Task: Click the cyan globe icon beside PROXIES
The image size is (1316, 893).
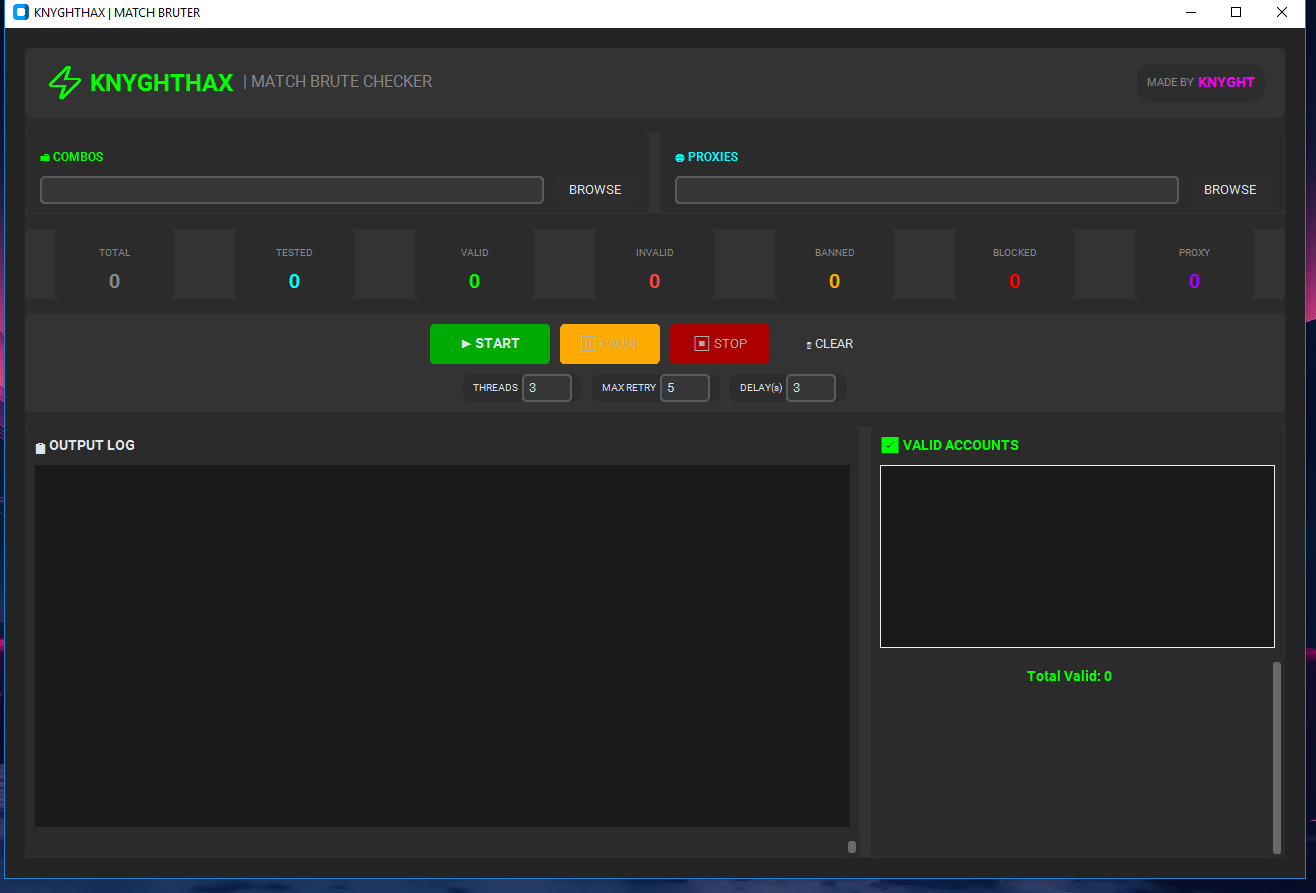Action: [680, 158]
